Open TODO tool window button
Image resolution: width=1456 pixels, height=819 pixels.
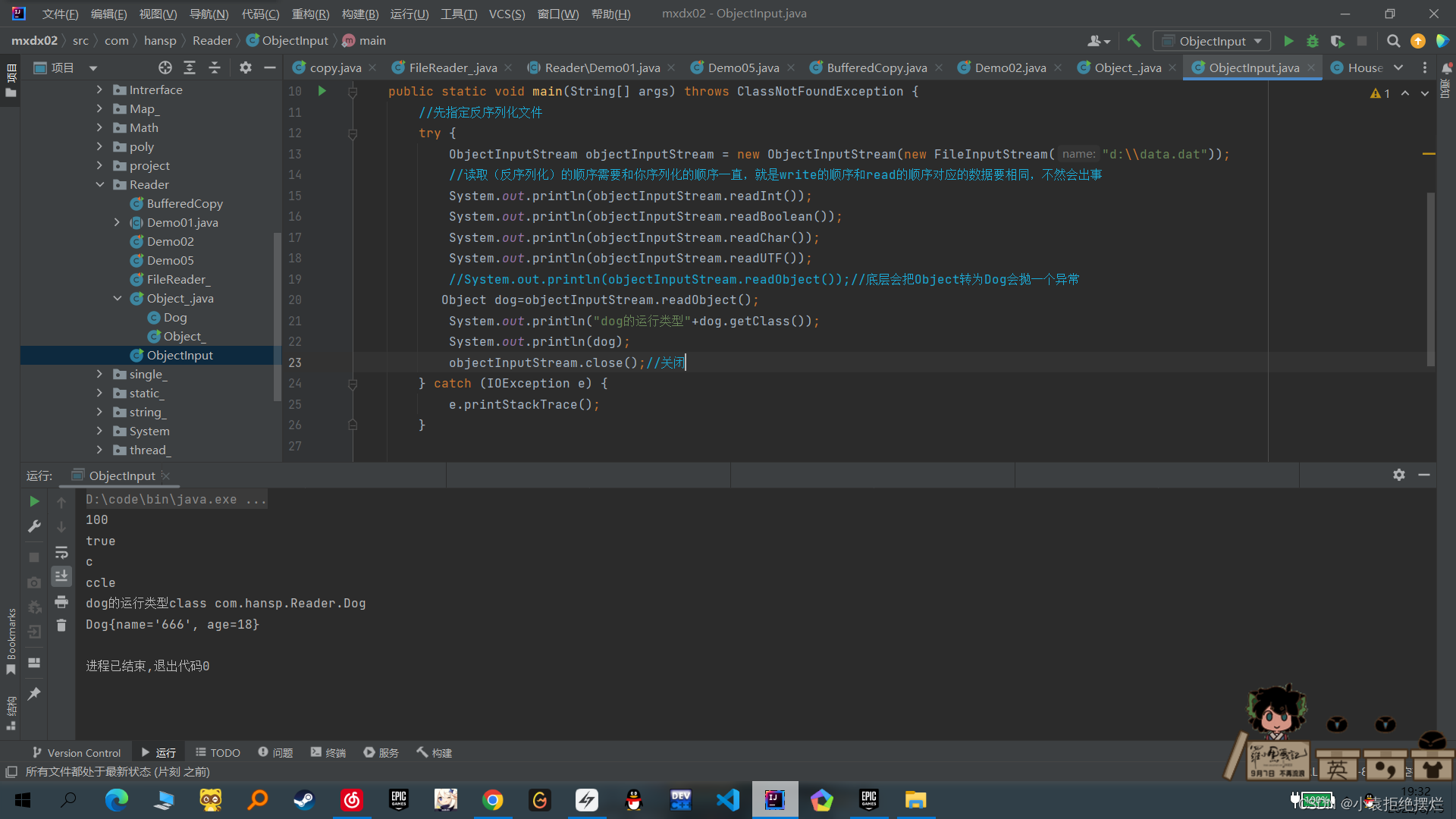click(x=218, y=752)
